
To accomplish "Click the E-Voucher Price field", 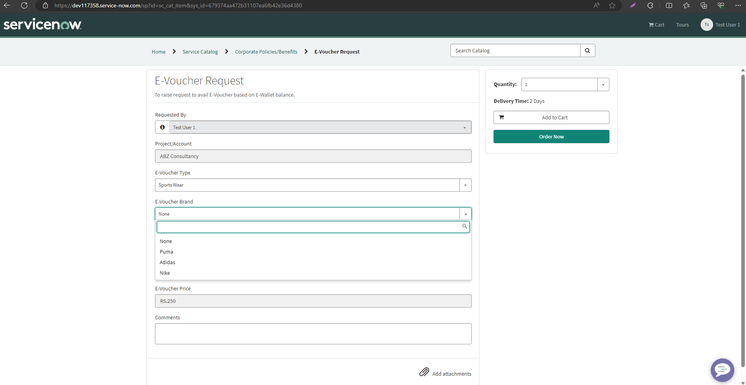I will pyautogui.click(x=313, y=301).
